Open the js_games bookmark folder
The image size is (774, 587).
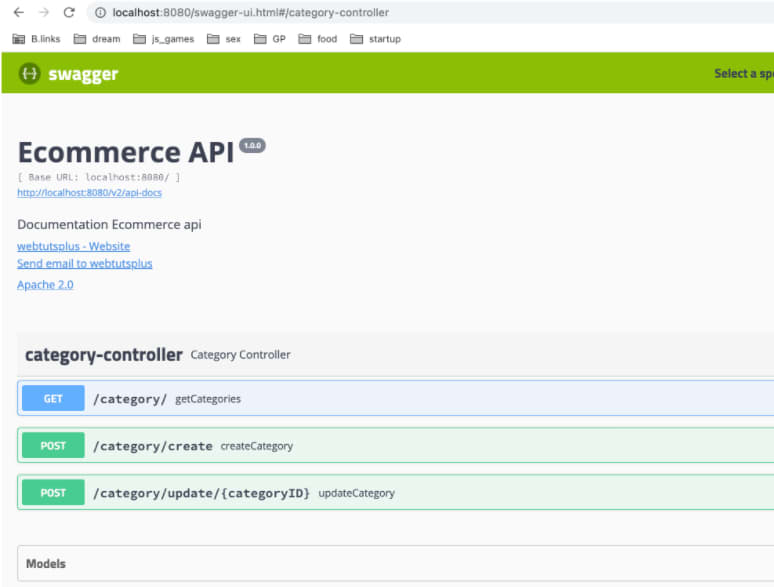point(163,39)
